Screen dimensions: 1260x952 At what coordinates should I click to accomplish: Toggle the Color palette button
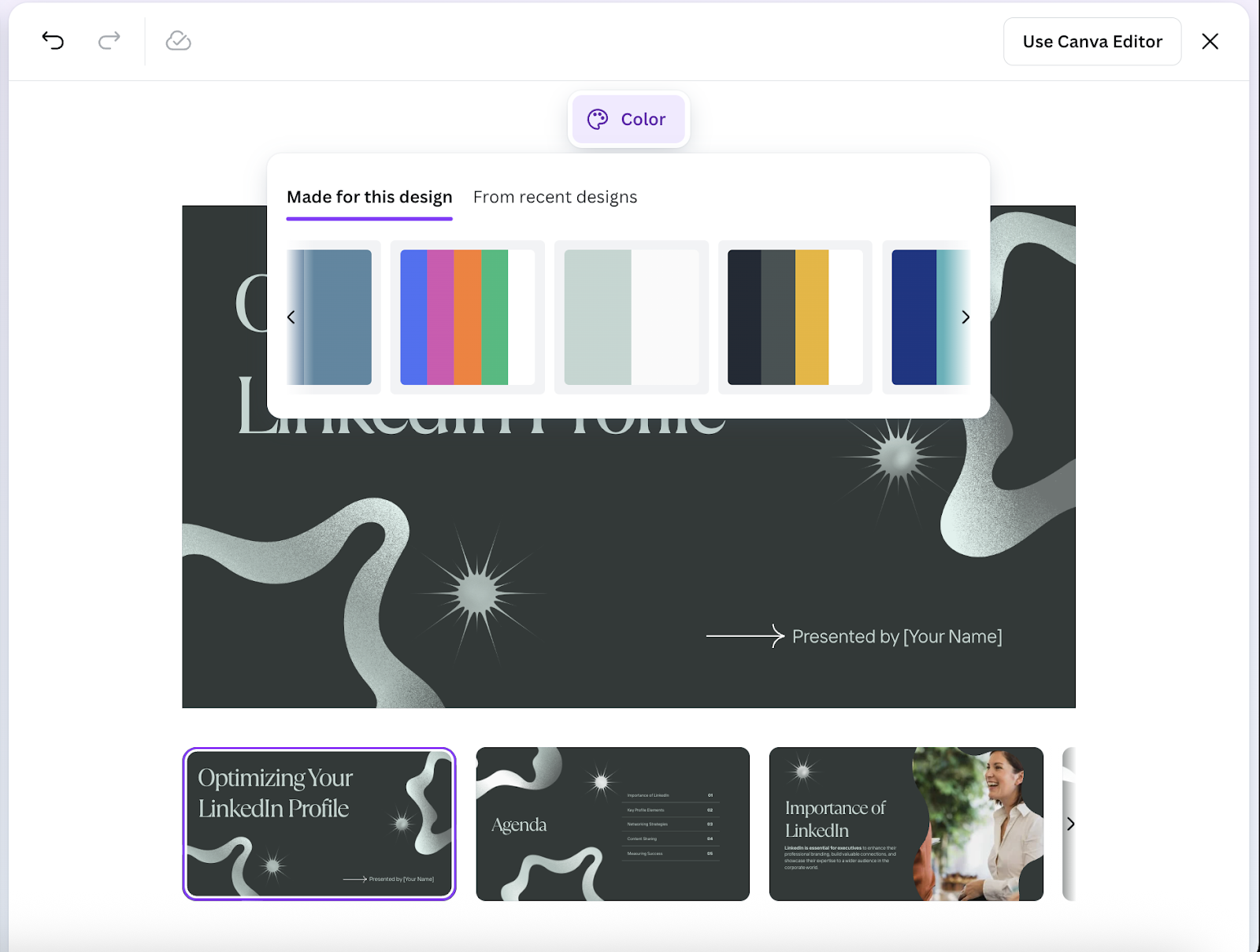pyautogui.click(x=628, y=120)
